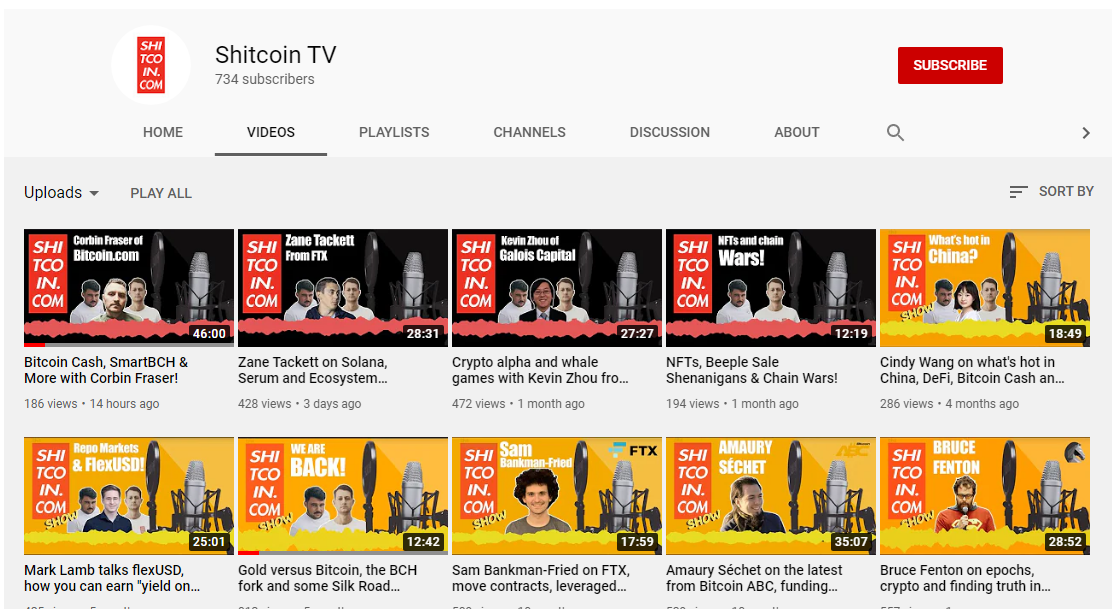Search this channel with magnifier icon
This screenshot has width=1112, height=609.
tap(895, 133)
